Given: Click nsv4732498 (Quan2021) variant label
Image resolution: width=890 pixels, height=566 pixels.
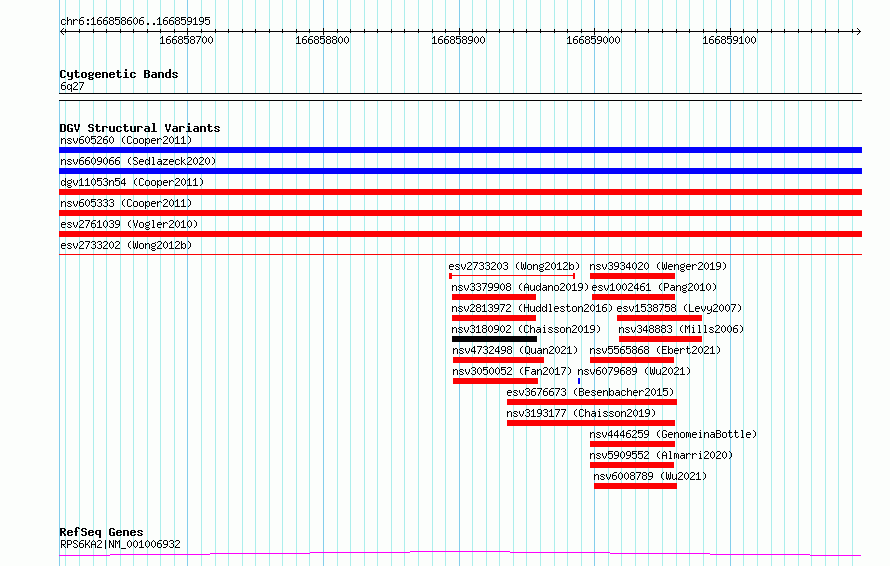Looking at the screenshot, I should [515, 350].
